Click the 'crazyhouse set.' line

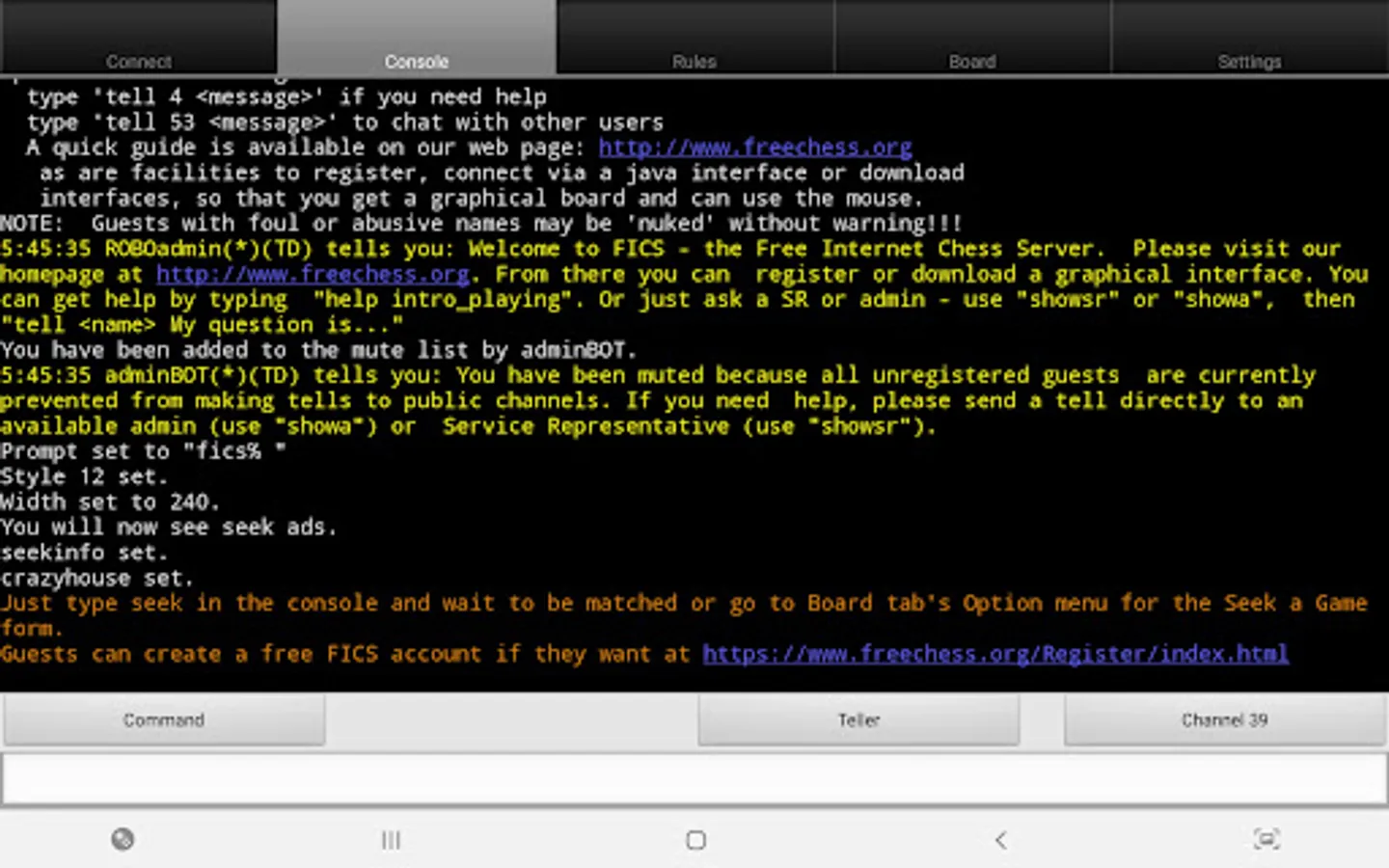click(96, 579)
